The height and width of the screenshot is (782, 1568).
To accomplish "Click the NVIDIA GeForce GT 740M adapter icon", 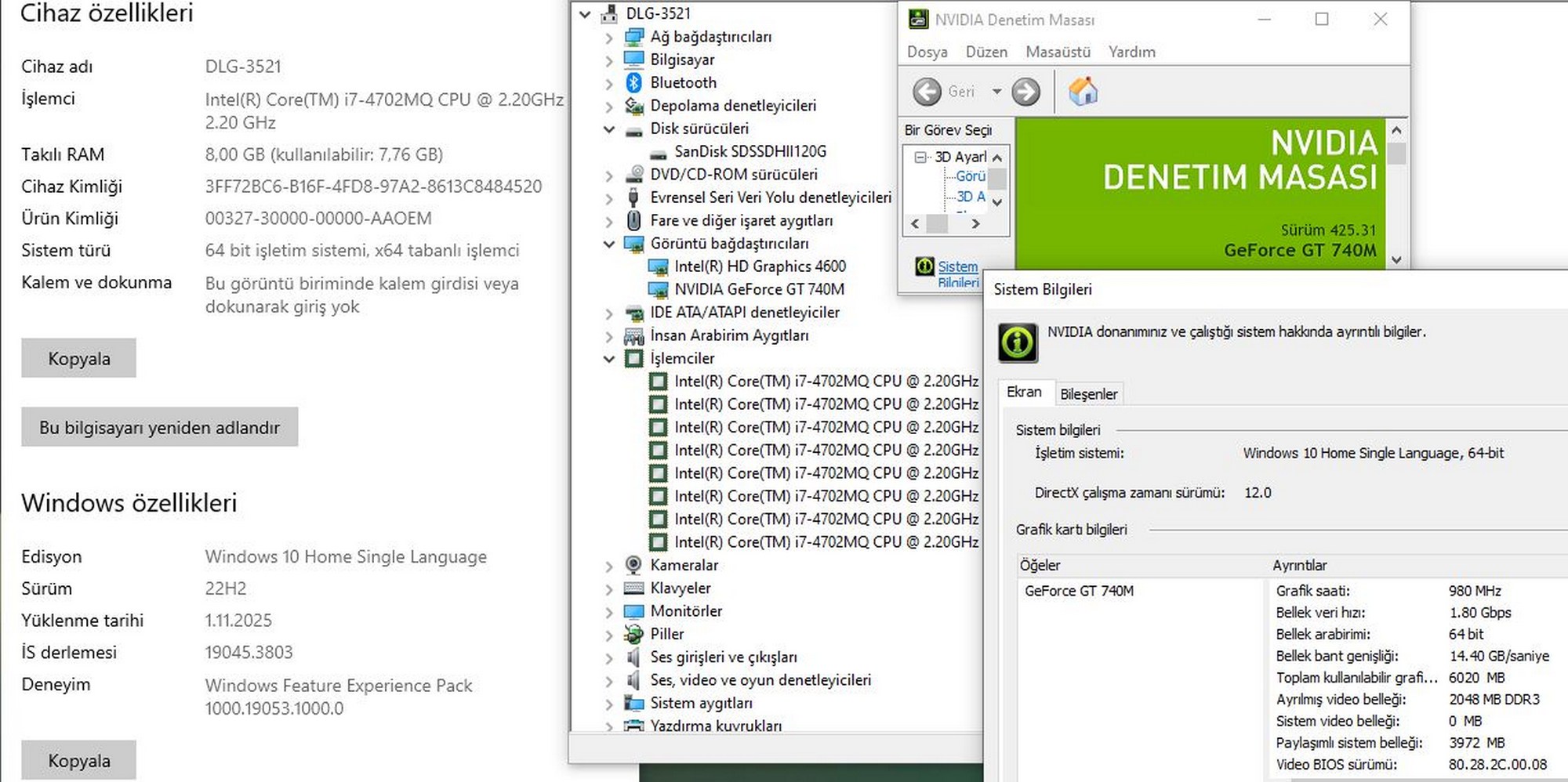I will (658, 290).
